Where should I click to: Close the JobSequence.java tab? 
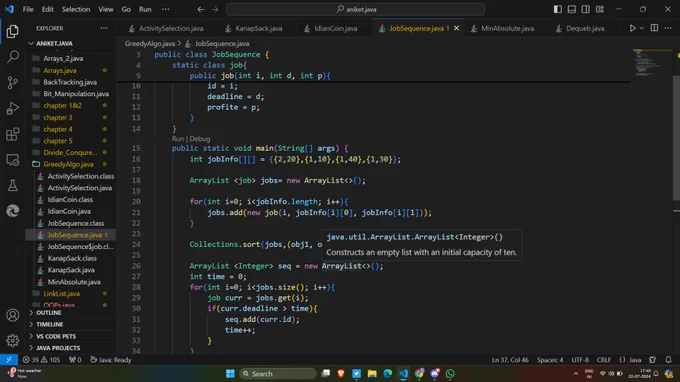click(456, 28)
